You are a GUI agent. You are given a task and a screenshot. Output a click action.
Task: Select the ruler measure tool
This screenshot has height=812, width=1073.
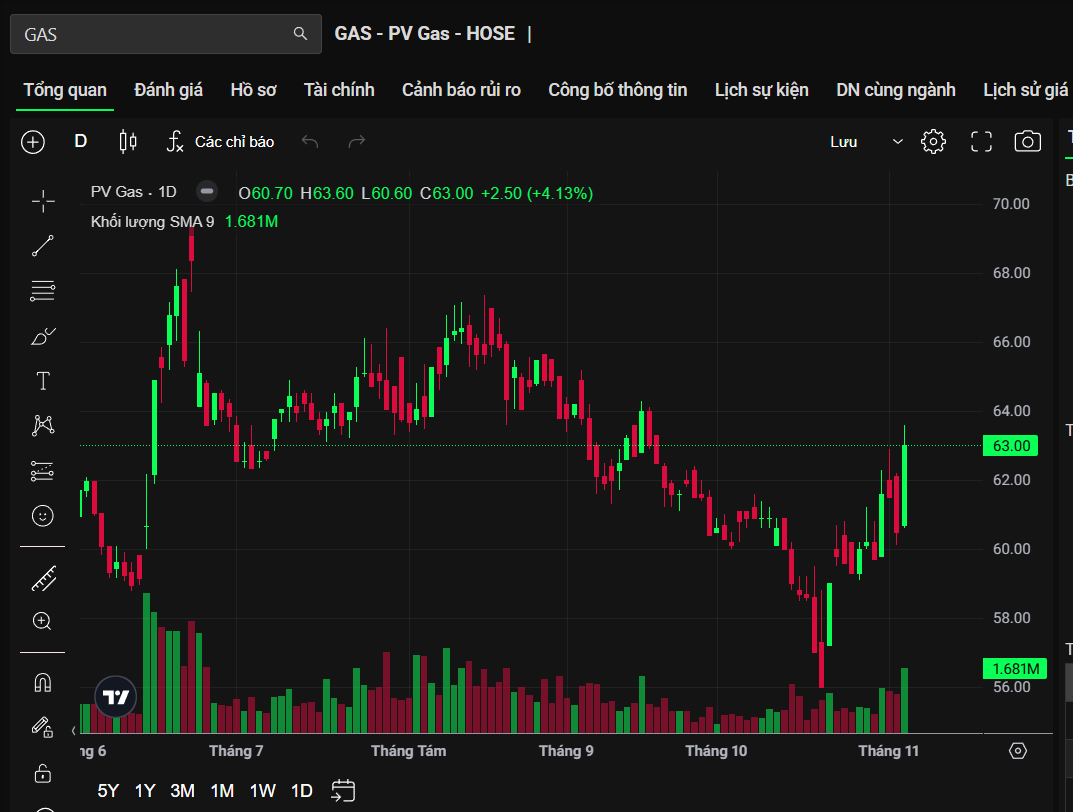pos(43,578)
